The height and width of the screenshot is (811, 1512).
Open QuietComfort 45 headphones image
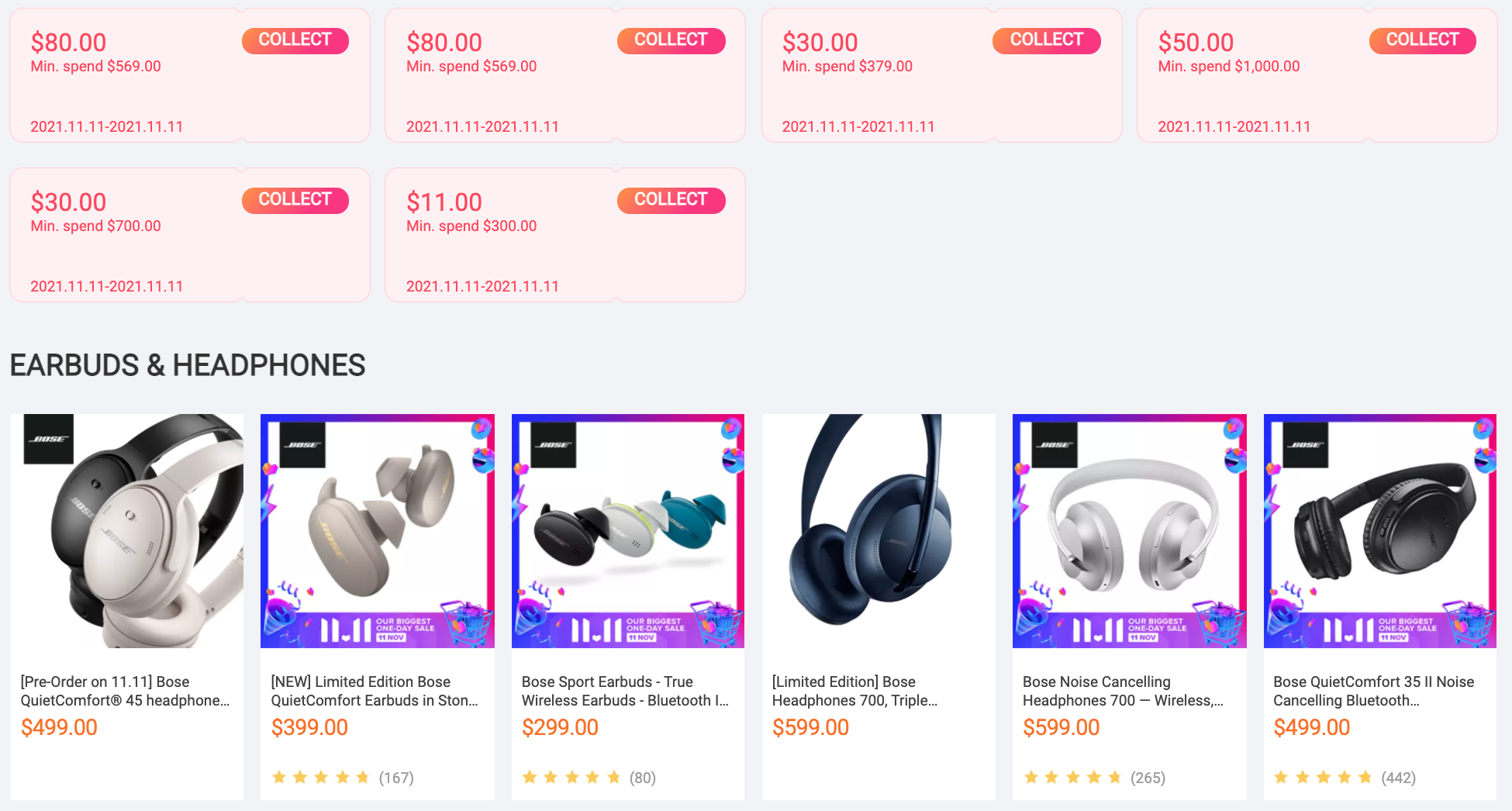coord(127,530)
